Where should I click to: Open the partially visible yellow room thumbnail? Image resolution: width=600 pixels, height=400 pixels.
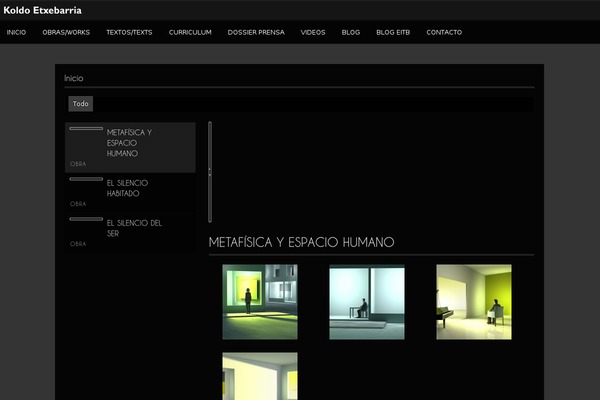point(260,376)
